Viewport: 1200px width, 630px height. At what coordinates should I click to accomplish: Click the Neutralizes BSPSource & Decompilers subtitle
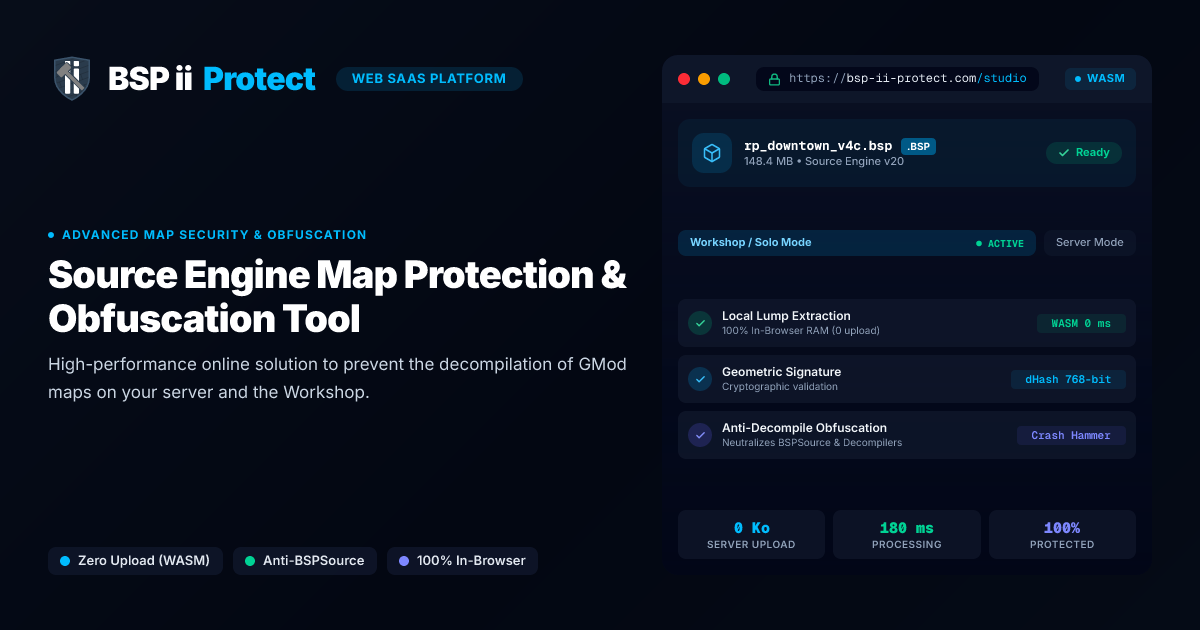[x=812, y=443]
